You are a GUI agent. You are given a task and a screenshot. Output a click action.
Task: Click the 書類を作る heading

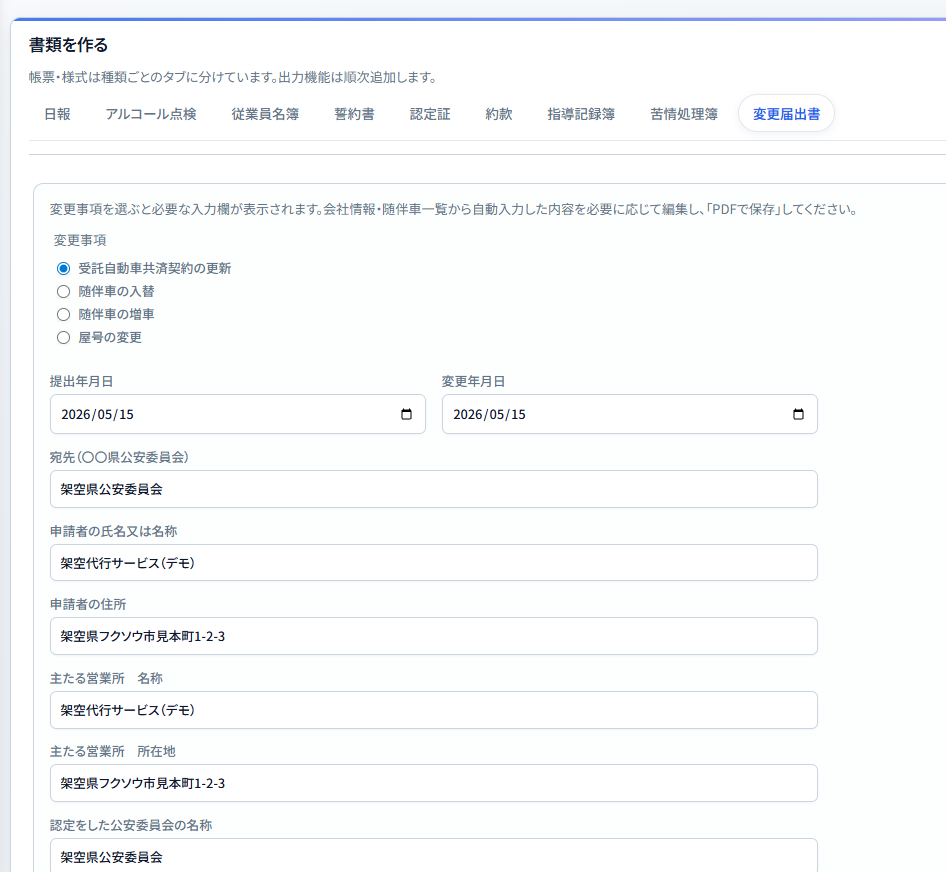point(69,45)
